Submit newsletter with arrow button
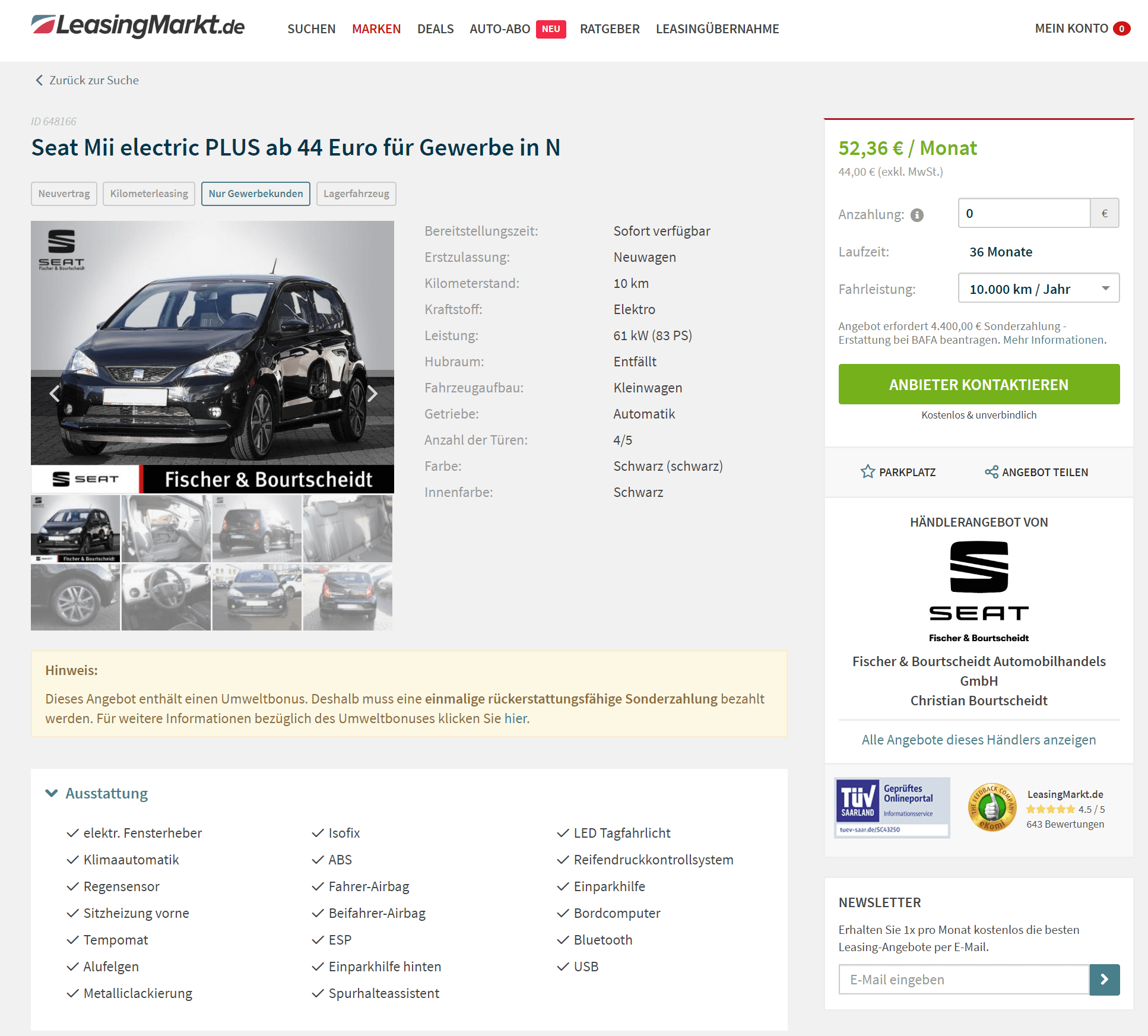 [x=1105, y=980]
